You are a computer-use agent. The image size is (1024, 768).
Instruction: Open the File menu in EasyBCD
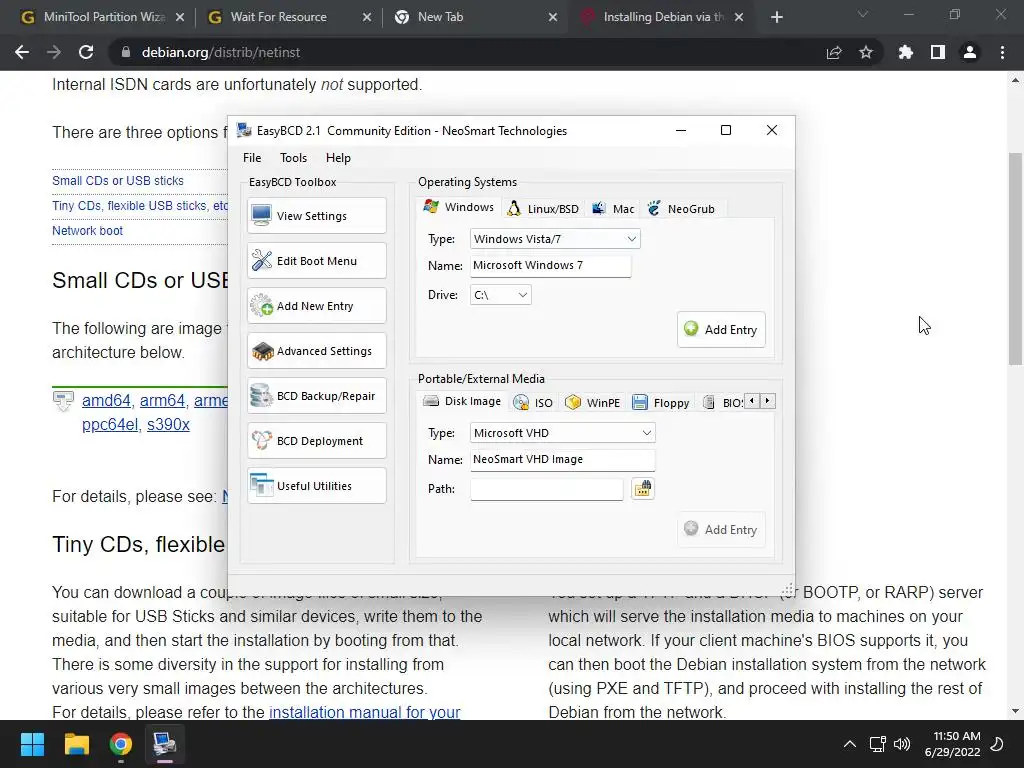pos(252,157)
